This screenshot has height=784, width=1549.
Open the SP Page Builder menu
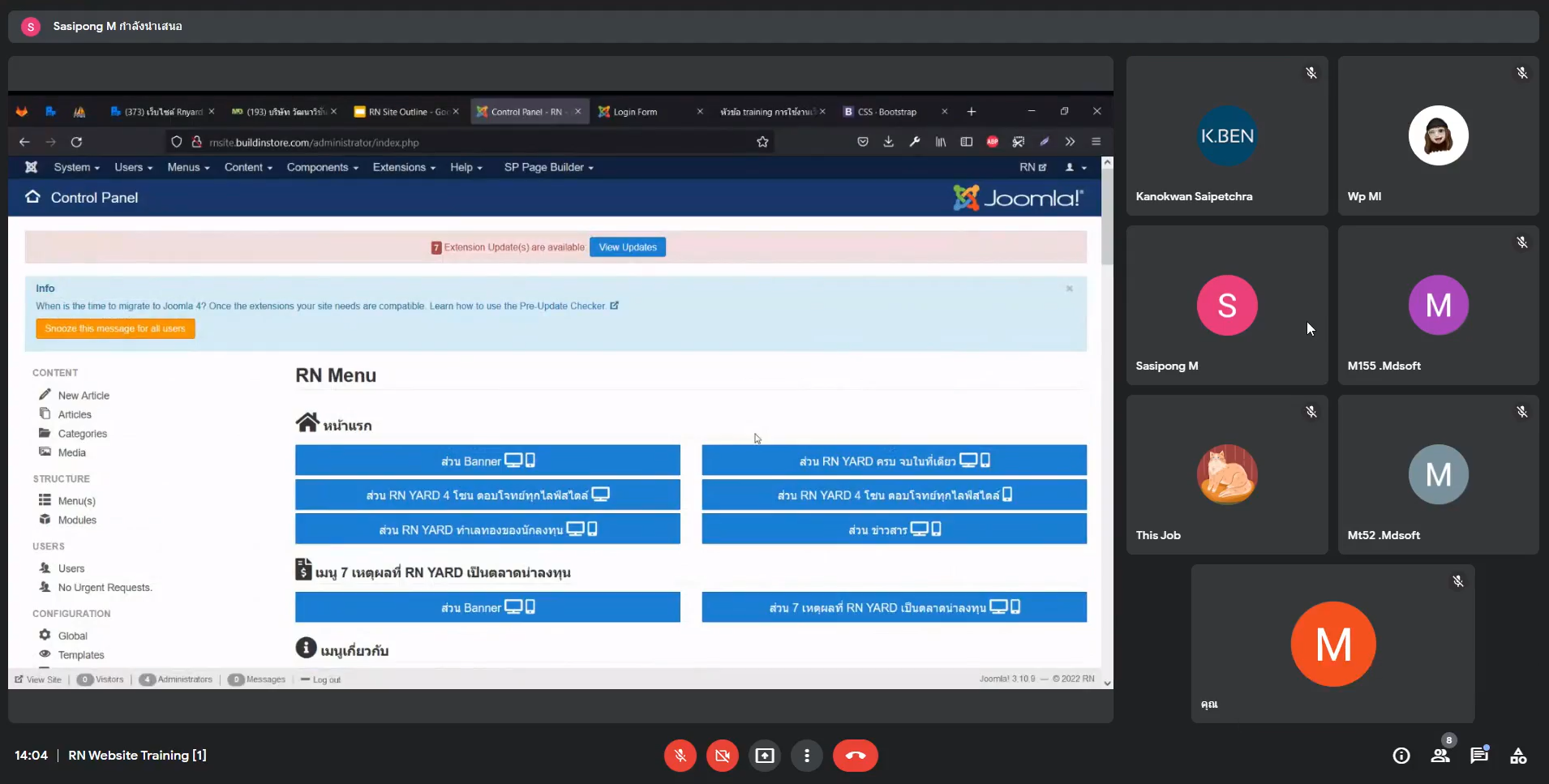[548, 167]
